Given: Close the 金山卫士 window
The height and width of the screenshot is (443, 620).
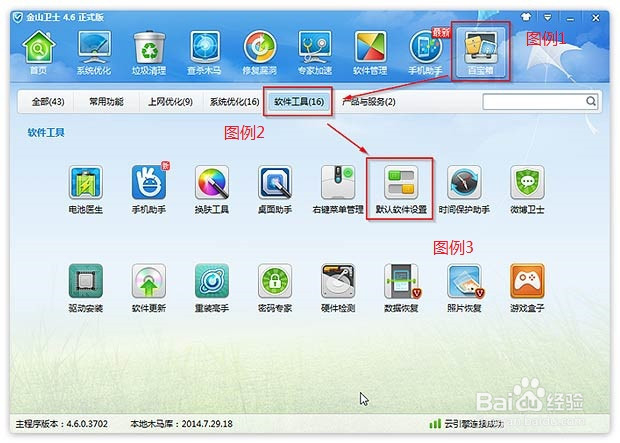Looking at the screenshot, I should (595, 18).
